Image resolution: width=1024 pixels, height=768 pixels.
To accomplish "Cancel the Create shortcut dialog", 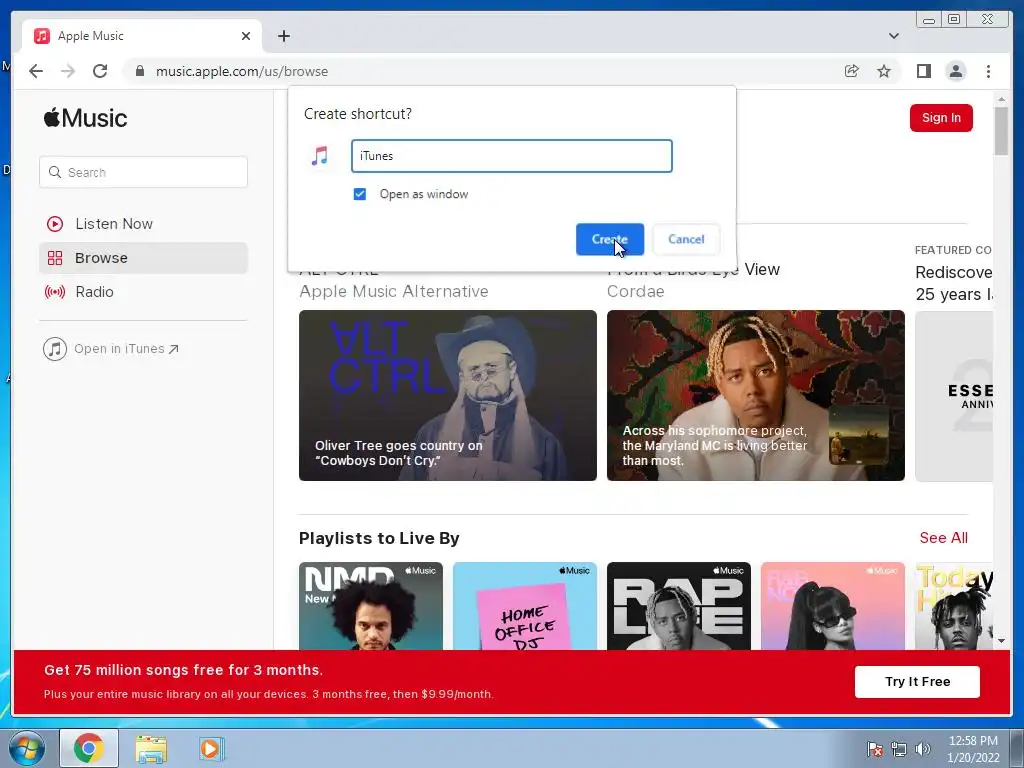I will pos(686,239).
